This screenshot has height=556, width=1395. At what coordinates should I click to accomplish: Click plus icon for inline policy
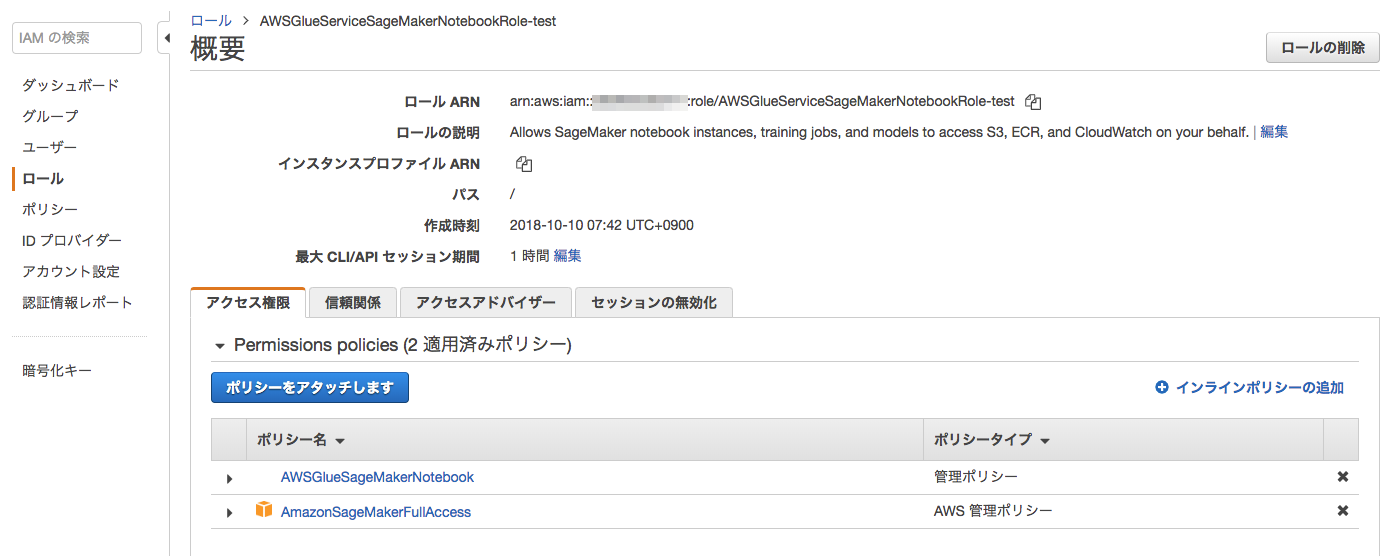pos(1161,387)
